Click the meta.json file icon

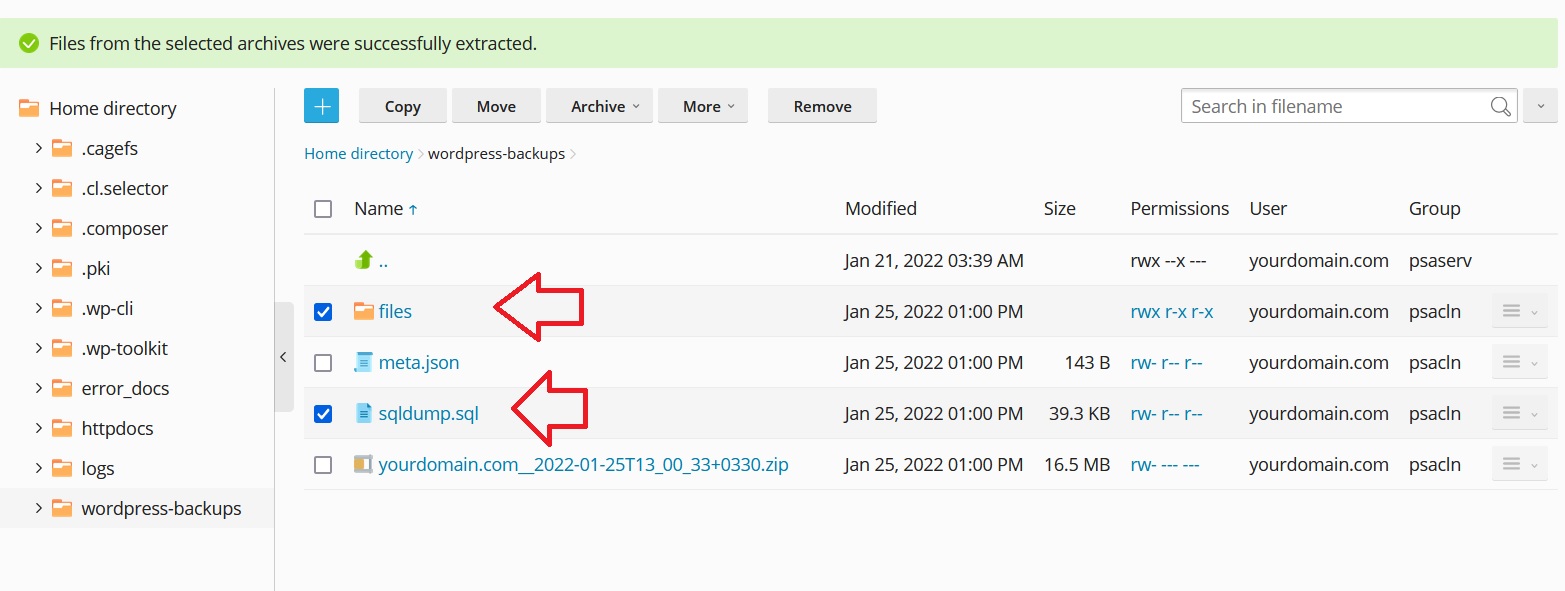coord(364,363)
